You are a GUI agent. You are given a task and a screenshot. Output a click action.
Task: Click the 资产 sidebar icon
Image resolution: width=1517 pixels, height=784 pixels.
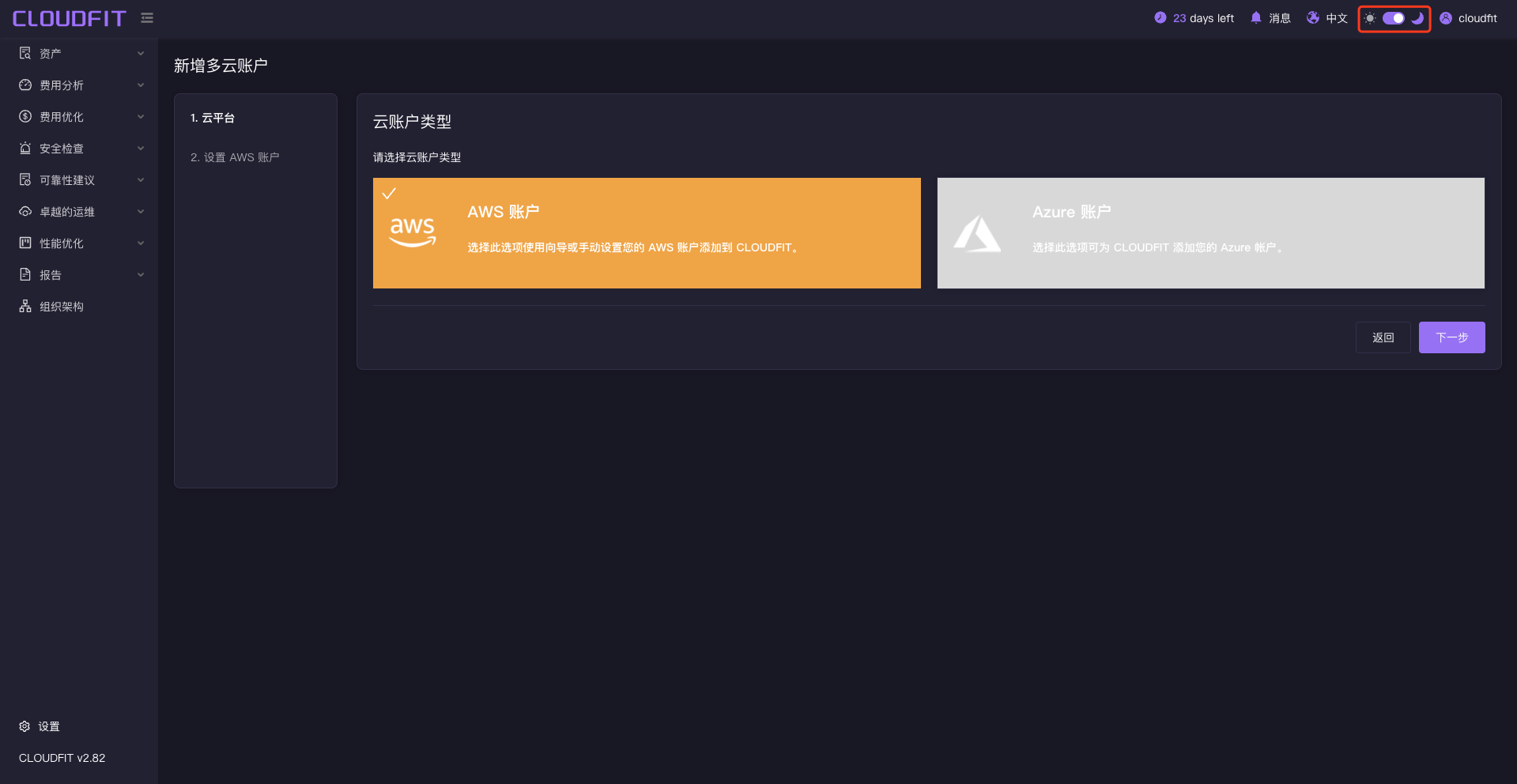click(x=25, y=53)
